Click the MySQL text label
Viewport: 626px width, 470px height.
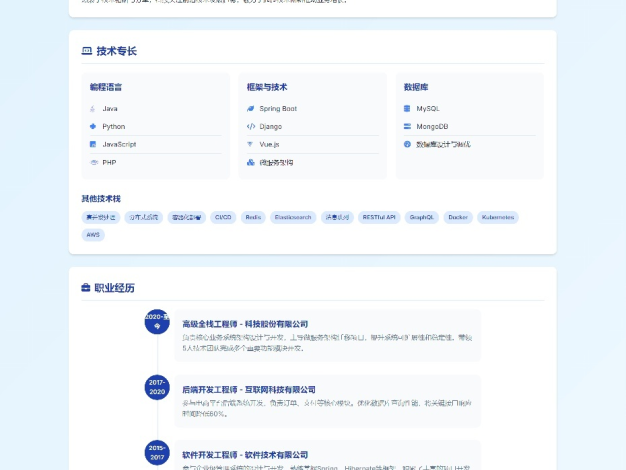pyautogui.click(x=428, y=109)
